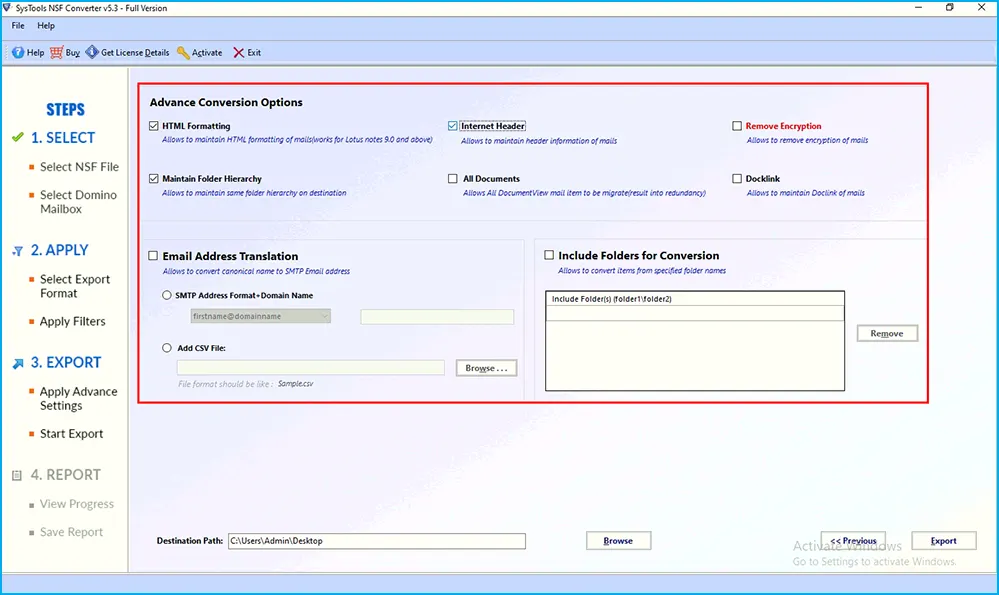Click the Activate key icon
This screenshot has width=999, height=595.
coord(183,52)
